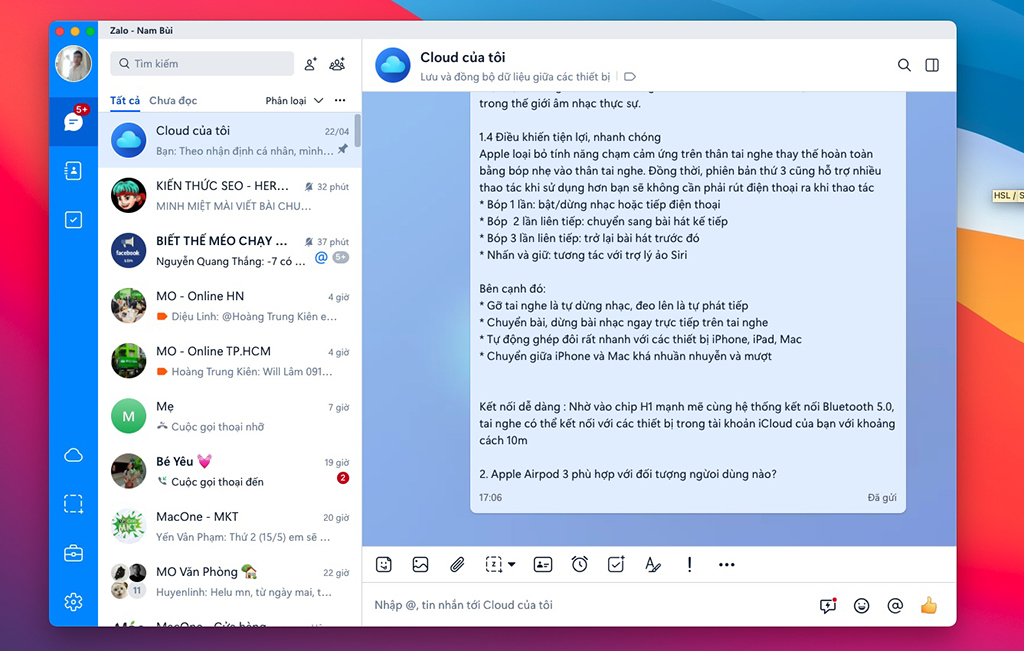Send a thumbs-up like
Image resolution: width=1024 pixels, height=651 pixels.
coord(929,605)
